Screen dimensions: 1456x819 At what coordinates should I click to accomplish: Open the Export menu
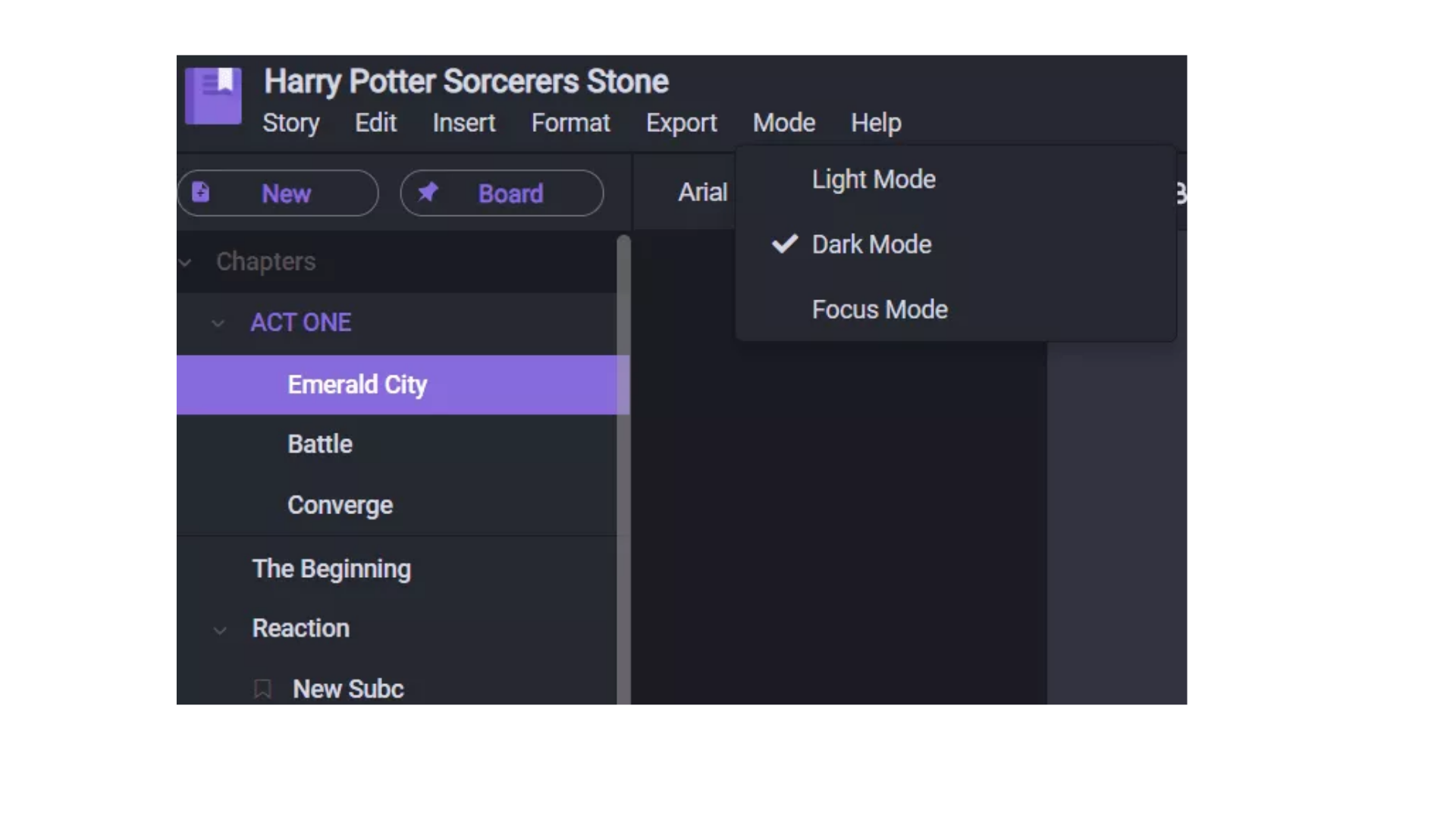click(x=681, y=123)
